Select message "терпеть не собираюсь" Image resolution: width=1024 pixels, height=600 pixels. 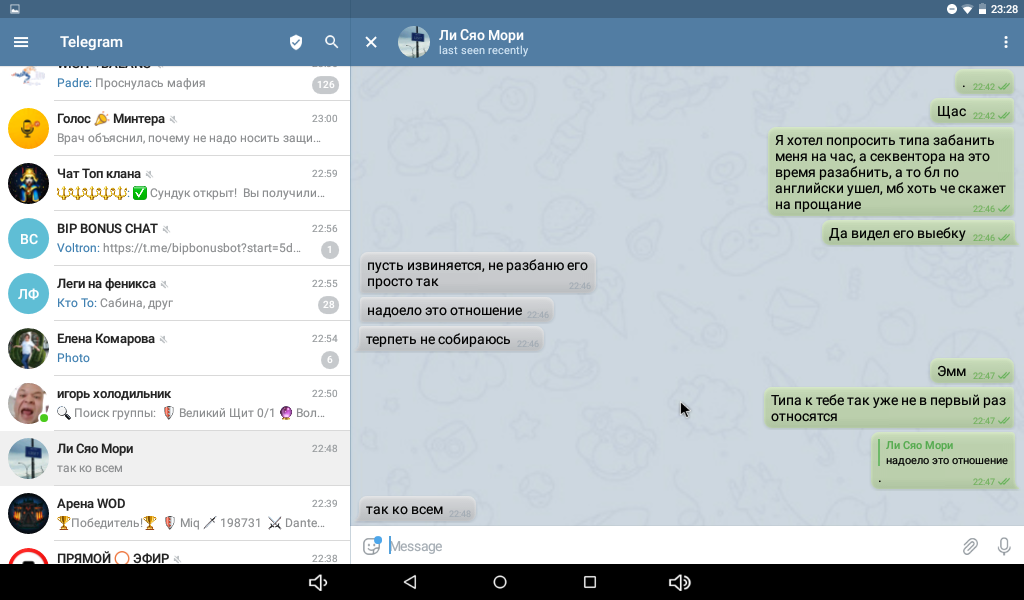(x=451, y=339)
